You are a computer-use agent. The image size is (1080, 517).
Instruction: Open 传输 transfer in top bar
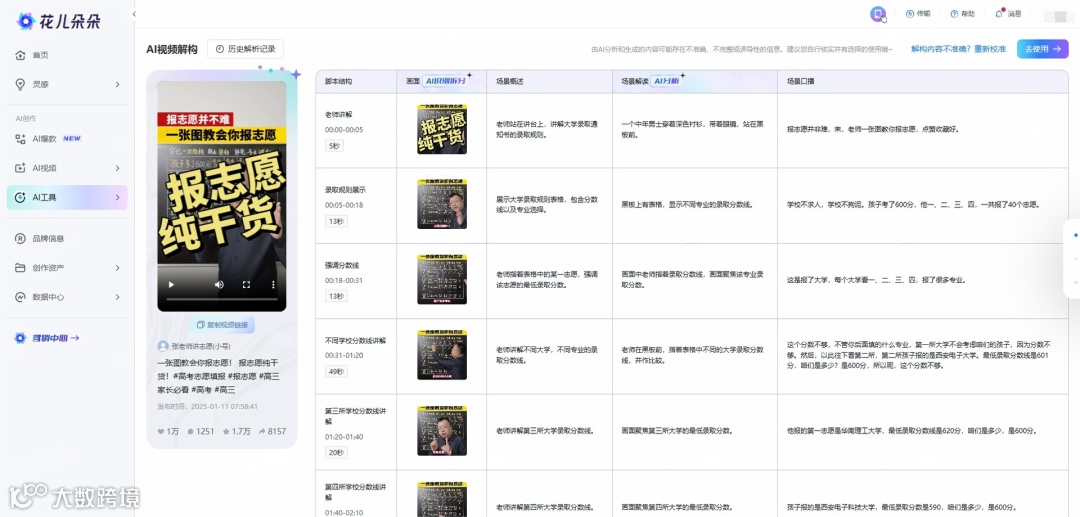pyautogui.click(x=918, y=14)
